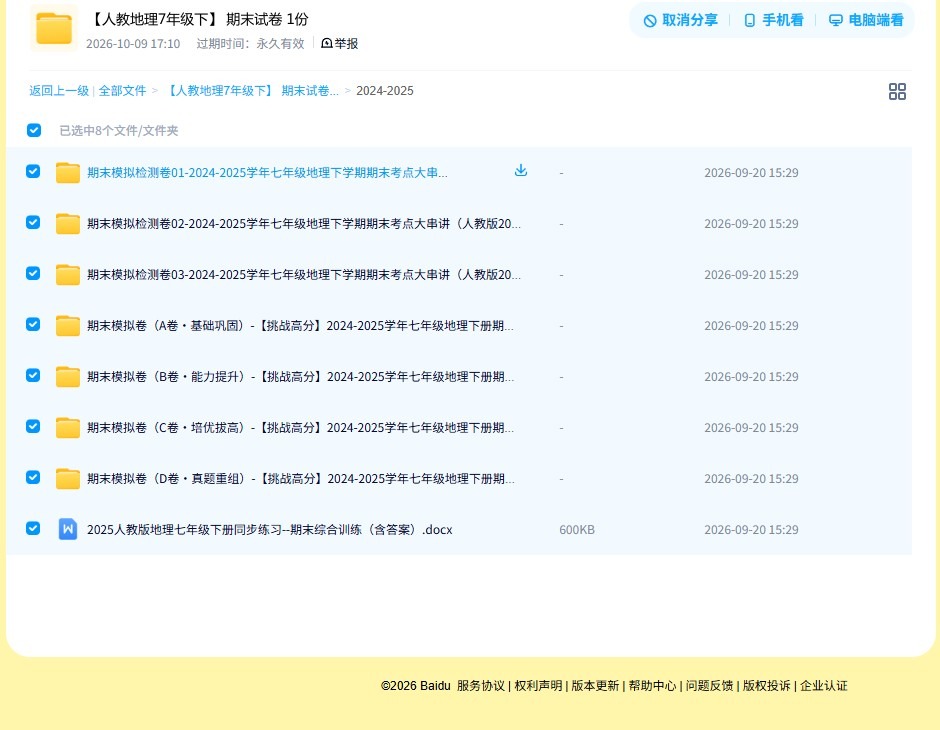Click the Word document icon for 2025人教版地理 file
The height and width of the screenshot is (730, 940).
68,529
